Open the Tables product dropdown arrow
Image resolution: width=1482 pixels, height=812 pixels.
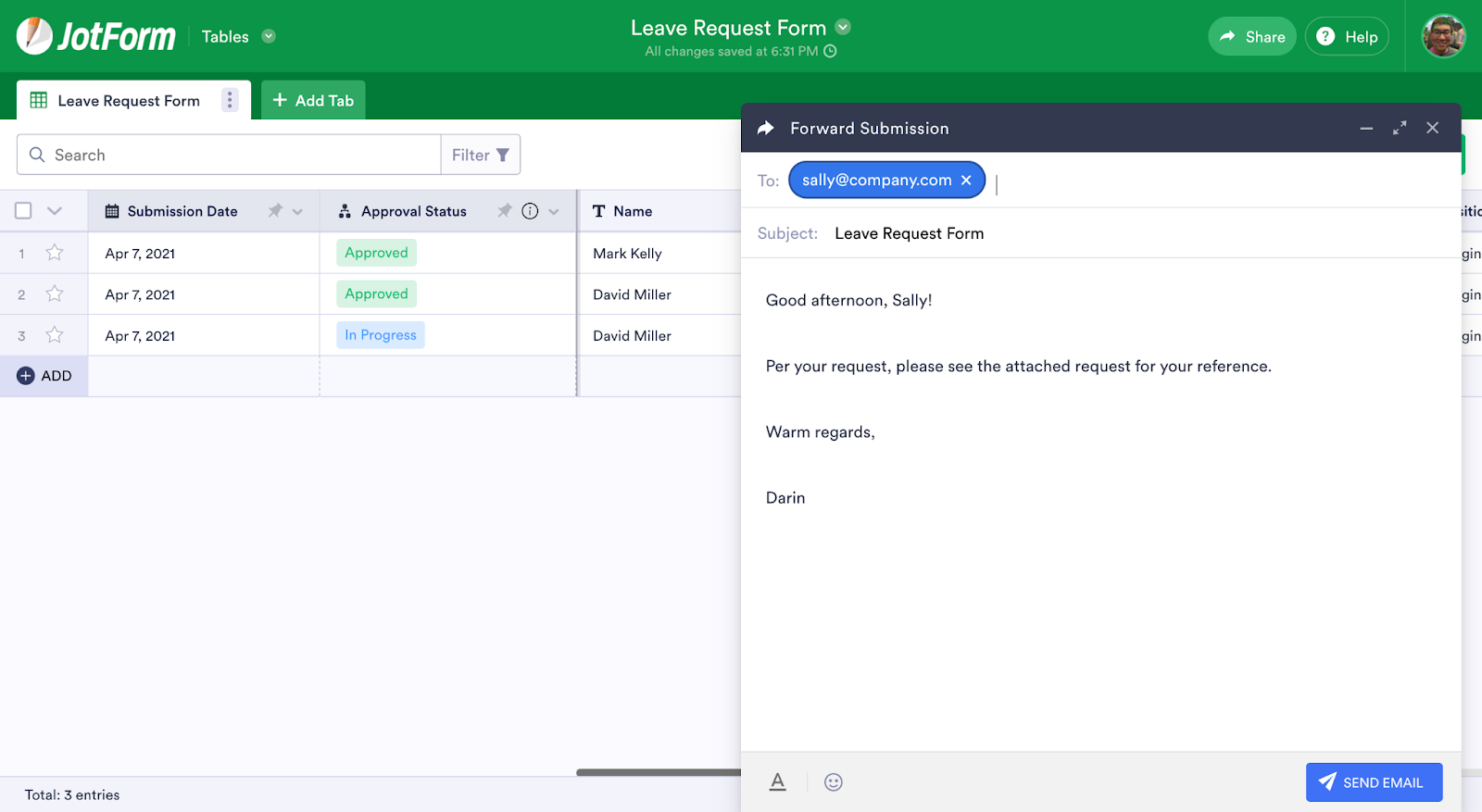pos(269,36)
